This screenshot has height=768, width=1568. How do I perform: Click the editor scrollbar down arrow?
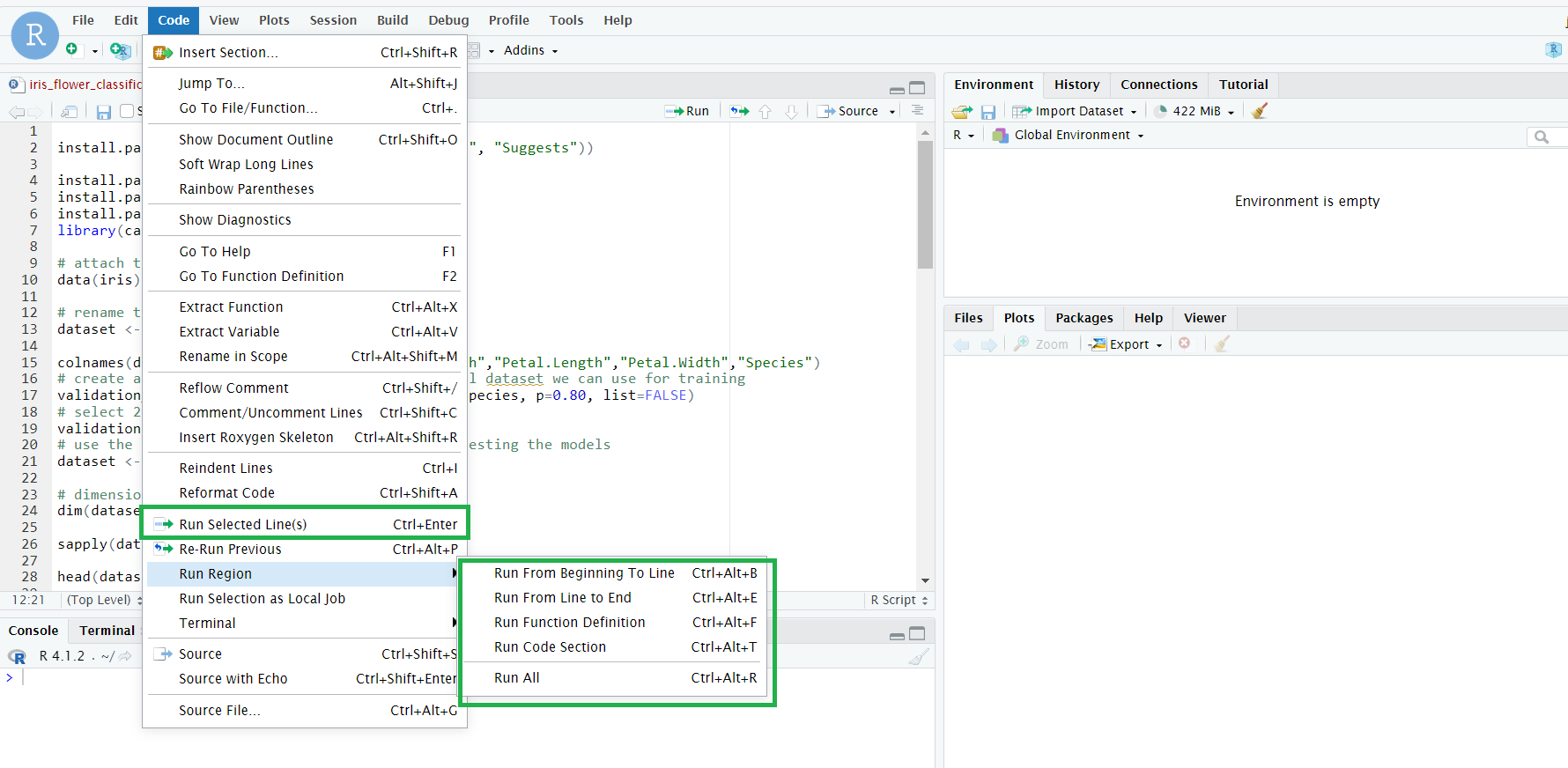click(925, 580)
